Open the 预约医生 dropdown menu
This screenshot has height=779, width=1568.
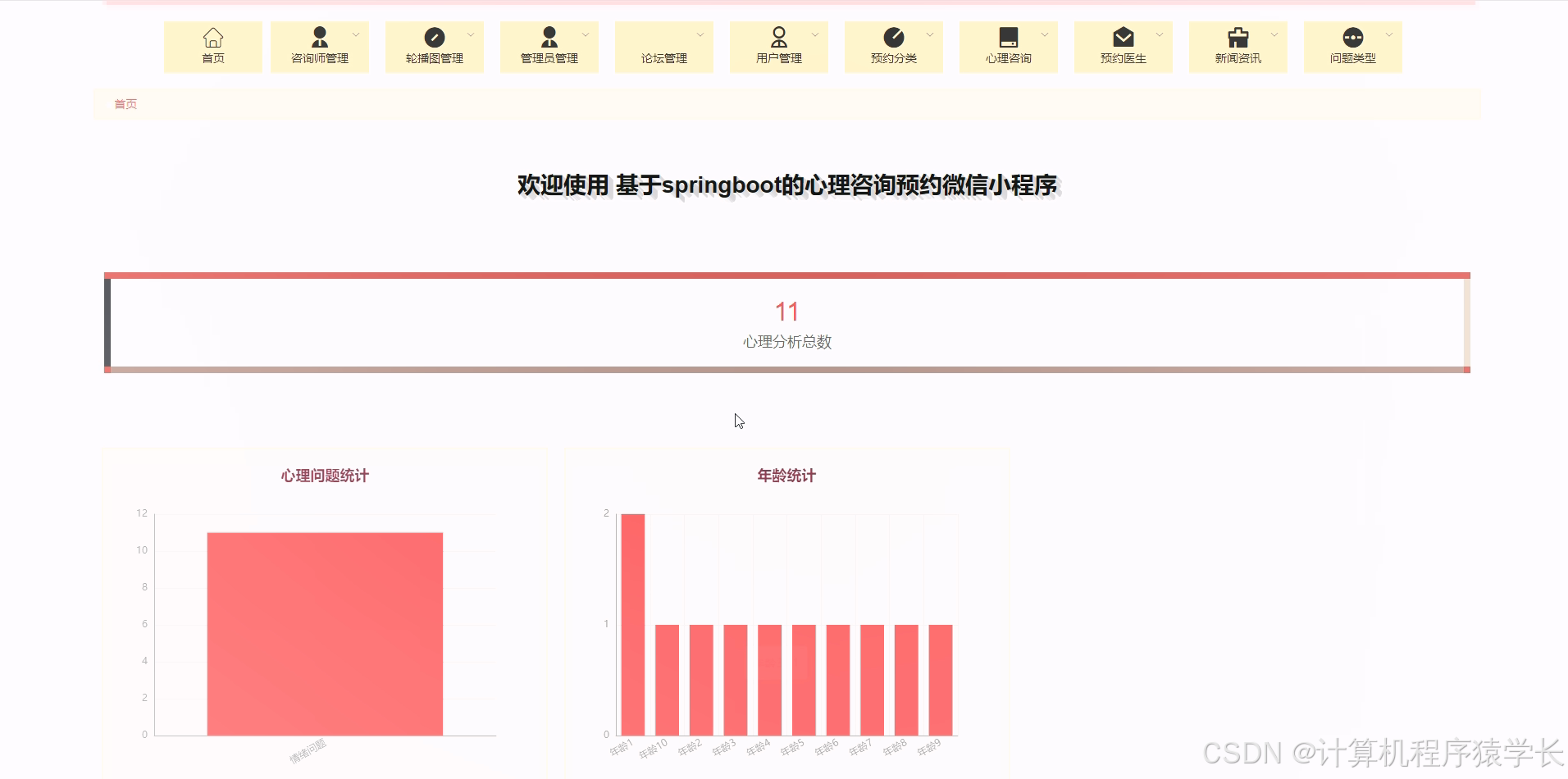pos(1159,34)
